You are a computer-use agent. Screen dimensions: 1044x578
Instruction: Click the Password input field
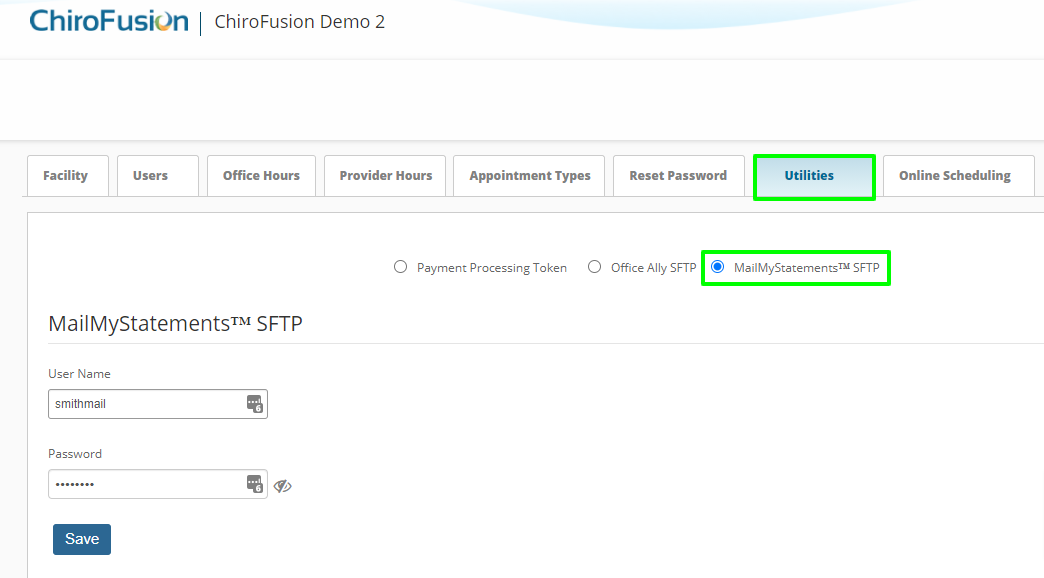(x=158, y=484)
